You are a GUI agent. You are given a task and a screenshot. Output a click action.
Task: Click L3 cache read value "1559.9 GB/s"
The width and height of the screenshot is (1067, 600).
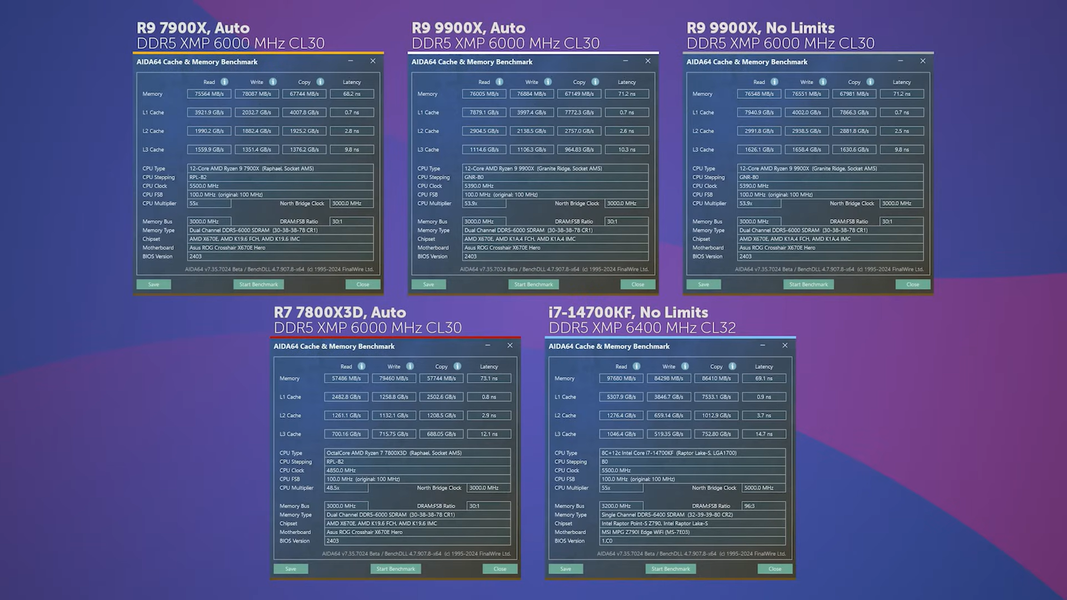pos(209,150)
